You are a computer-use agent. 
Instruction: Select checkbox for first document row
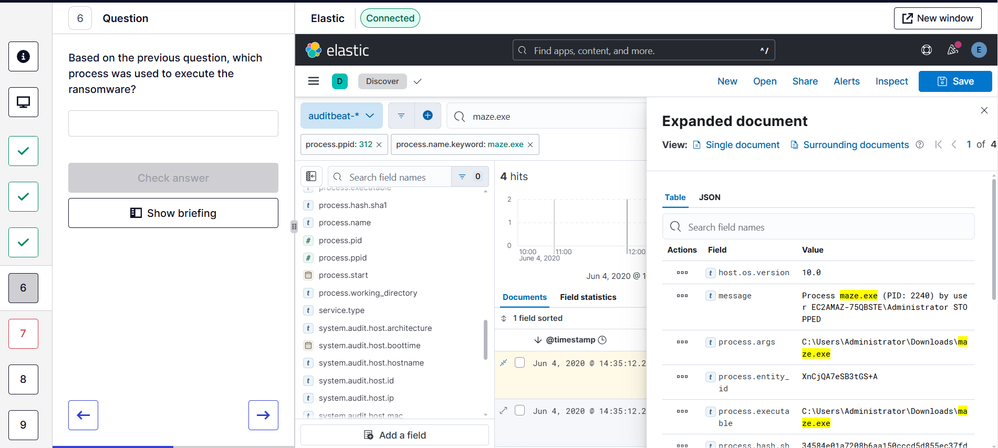(519, 363)
